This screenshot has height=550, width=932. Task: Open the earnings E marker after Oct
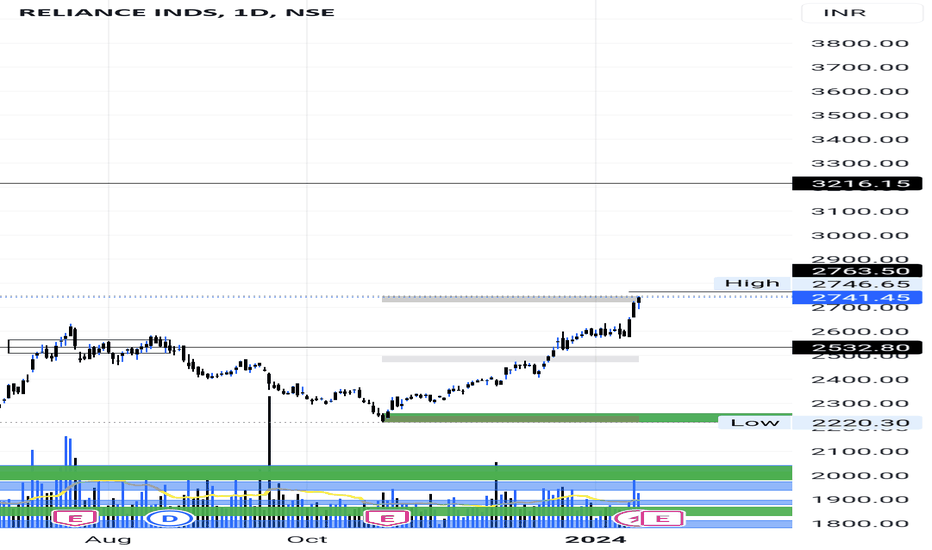tap(387, 518)
